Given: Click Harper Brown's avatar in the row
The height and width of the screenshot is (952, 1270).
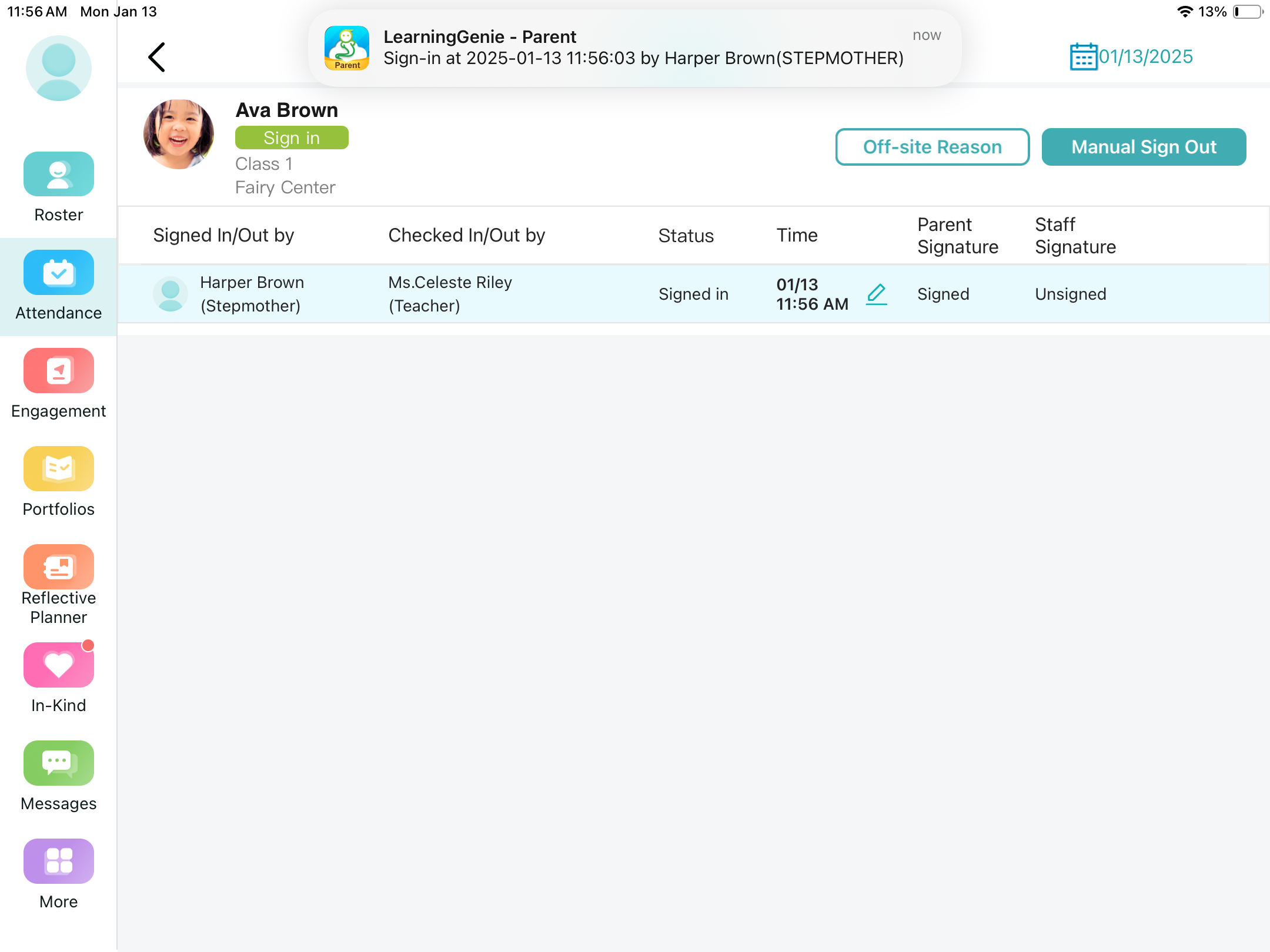Looking at the screenshot, I should click(x=171, y=294).
